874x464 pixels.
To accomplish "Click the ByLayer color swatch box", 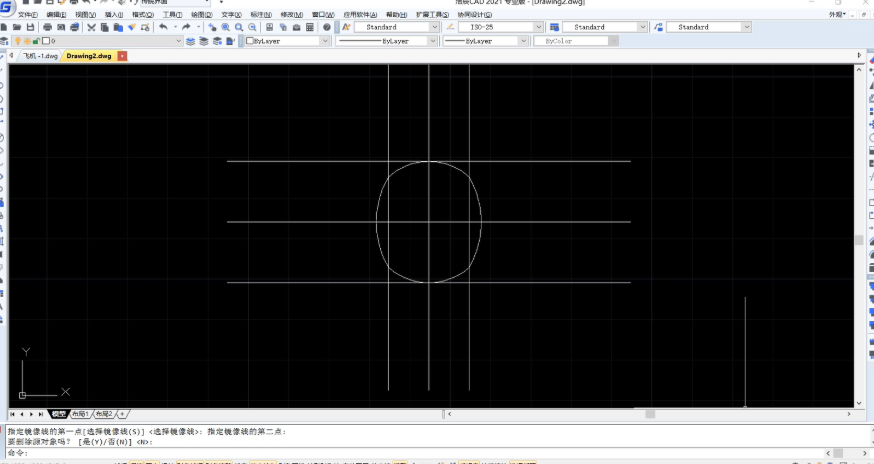I will pos(250,41).
